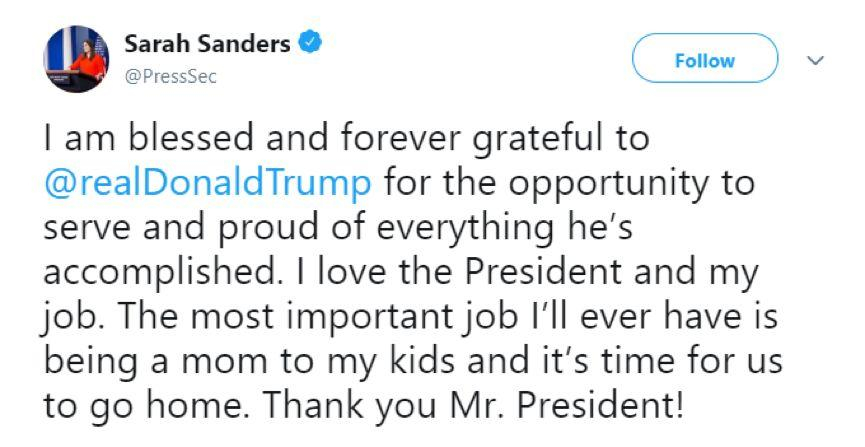Expand the chevron menu beside Follow
Screen dimensions: 865x447
(x=815, y=60)
